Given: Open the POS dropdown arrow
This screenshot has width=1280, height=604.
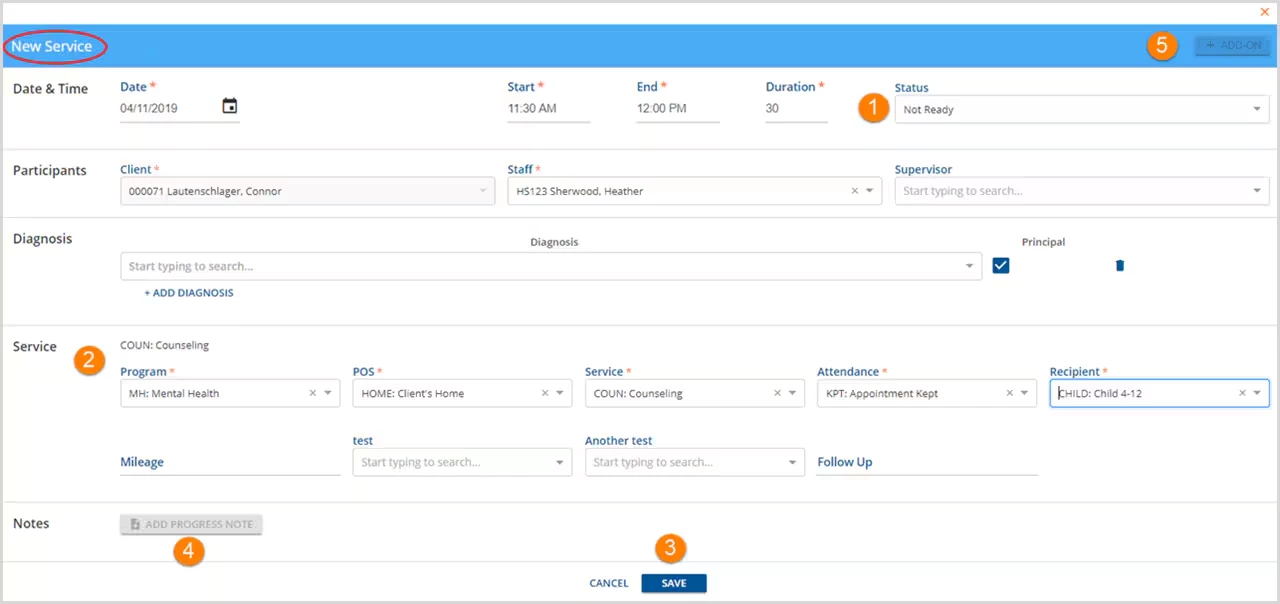Looking at the screenshot, I should [x=559, y=393].
